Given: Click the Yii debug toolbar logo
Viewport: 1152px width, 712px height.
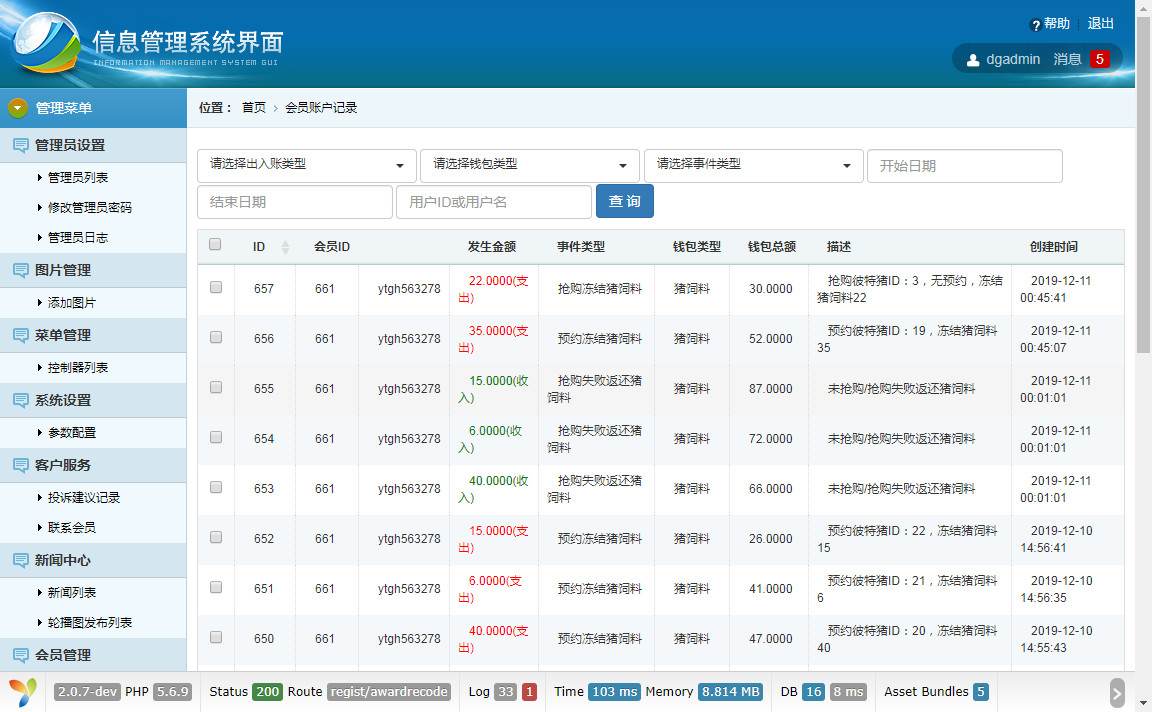Looking at the screenshot, I should (x=23, y=691).
